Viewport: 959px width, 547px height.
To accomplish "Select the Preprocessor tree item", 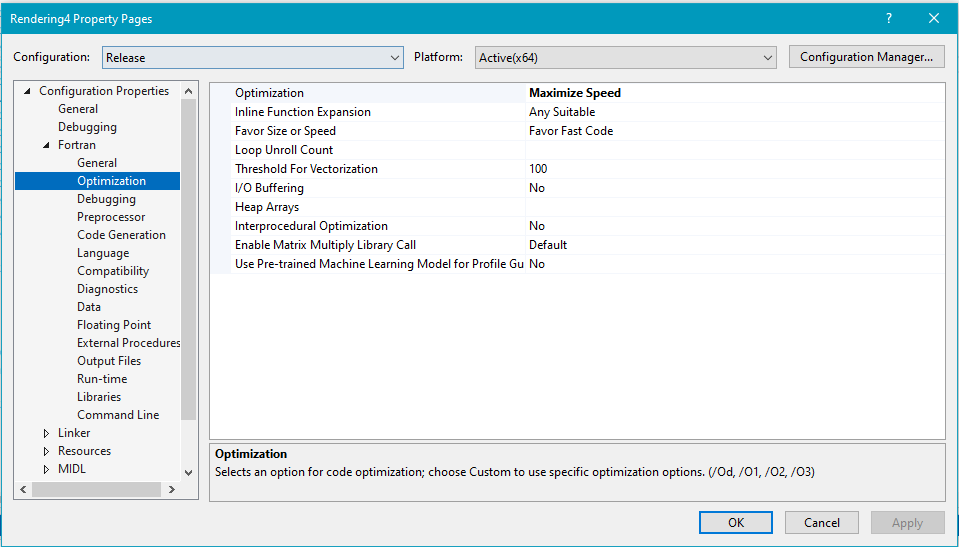I will pos(111,217).
